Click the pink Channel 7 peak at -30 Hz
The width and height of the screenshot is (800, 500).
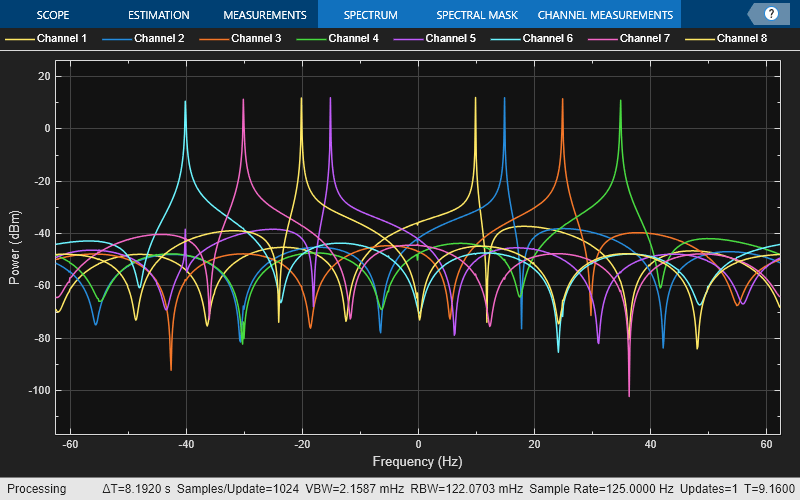pos(243,101)
